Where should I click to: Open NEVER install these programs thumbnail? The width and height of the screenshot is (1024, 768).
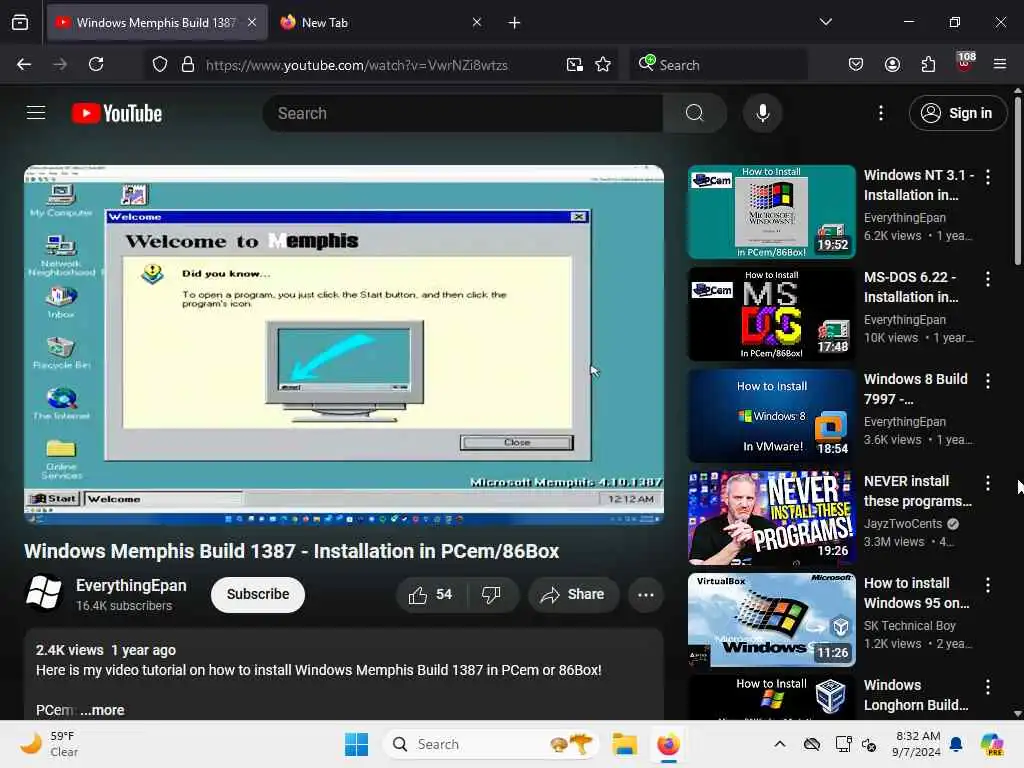[771, 518]
